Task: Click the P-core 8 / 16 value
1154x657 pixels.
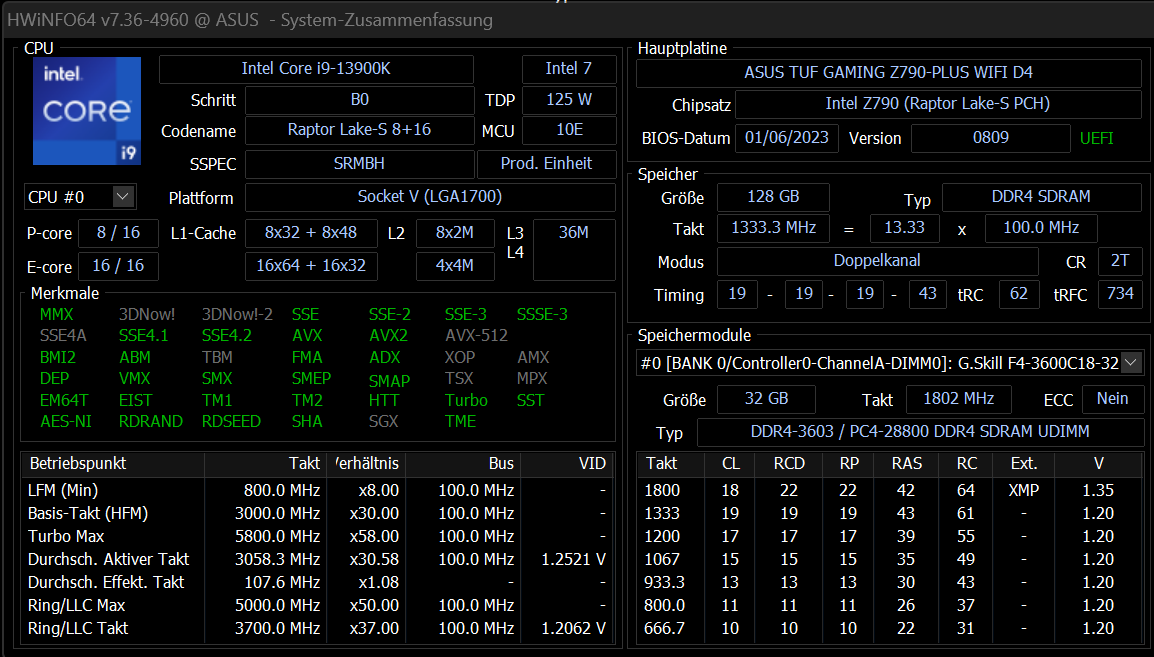Action: (x=118, y=233)
